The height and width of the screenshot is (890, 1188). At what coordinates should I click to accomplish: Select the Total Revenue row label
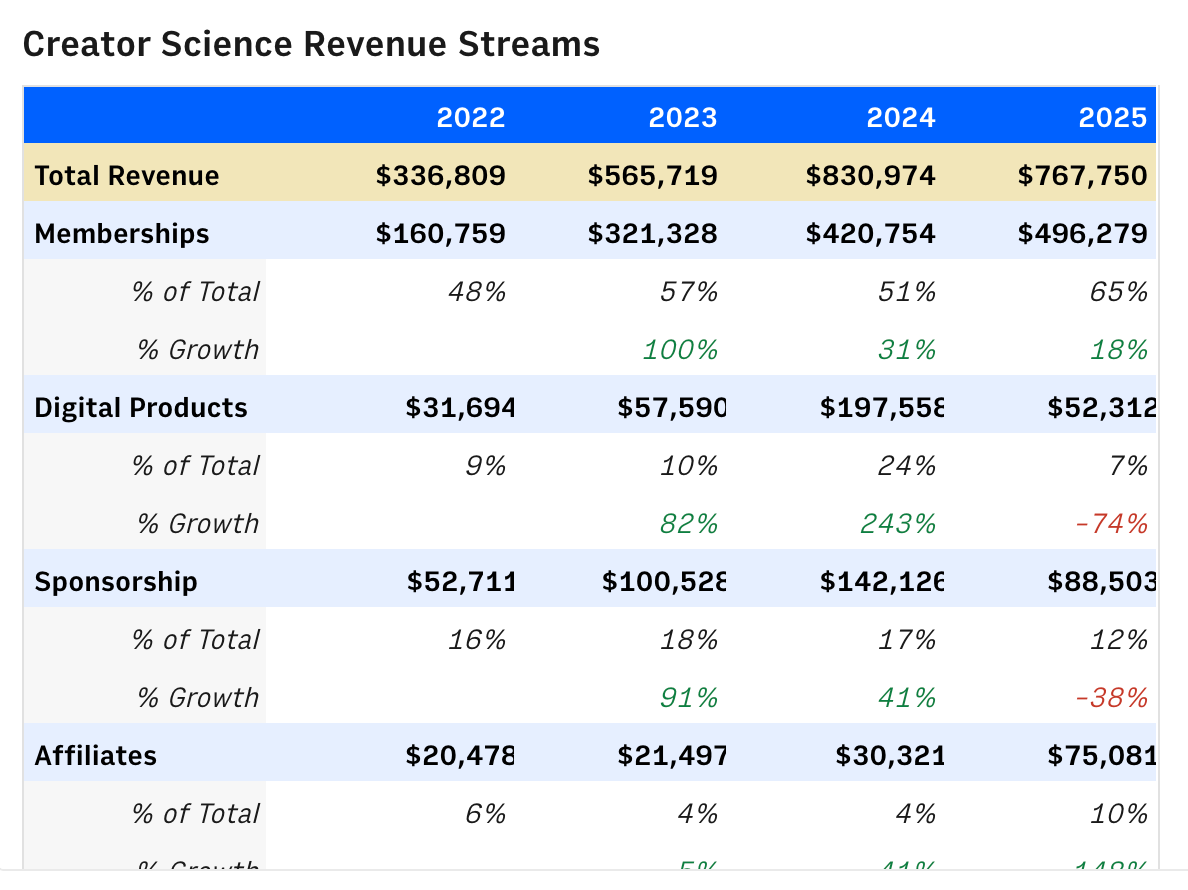coord(127,176)
